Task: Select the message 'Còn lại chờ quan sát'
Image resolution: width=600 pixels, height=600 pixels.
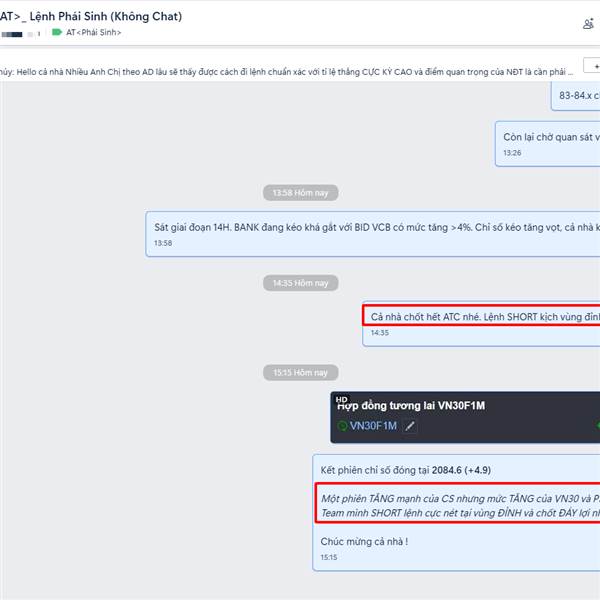Action: coord(547,144)
